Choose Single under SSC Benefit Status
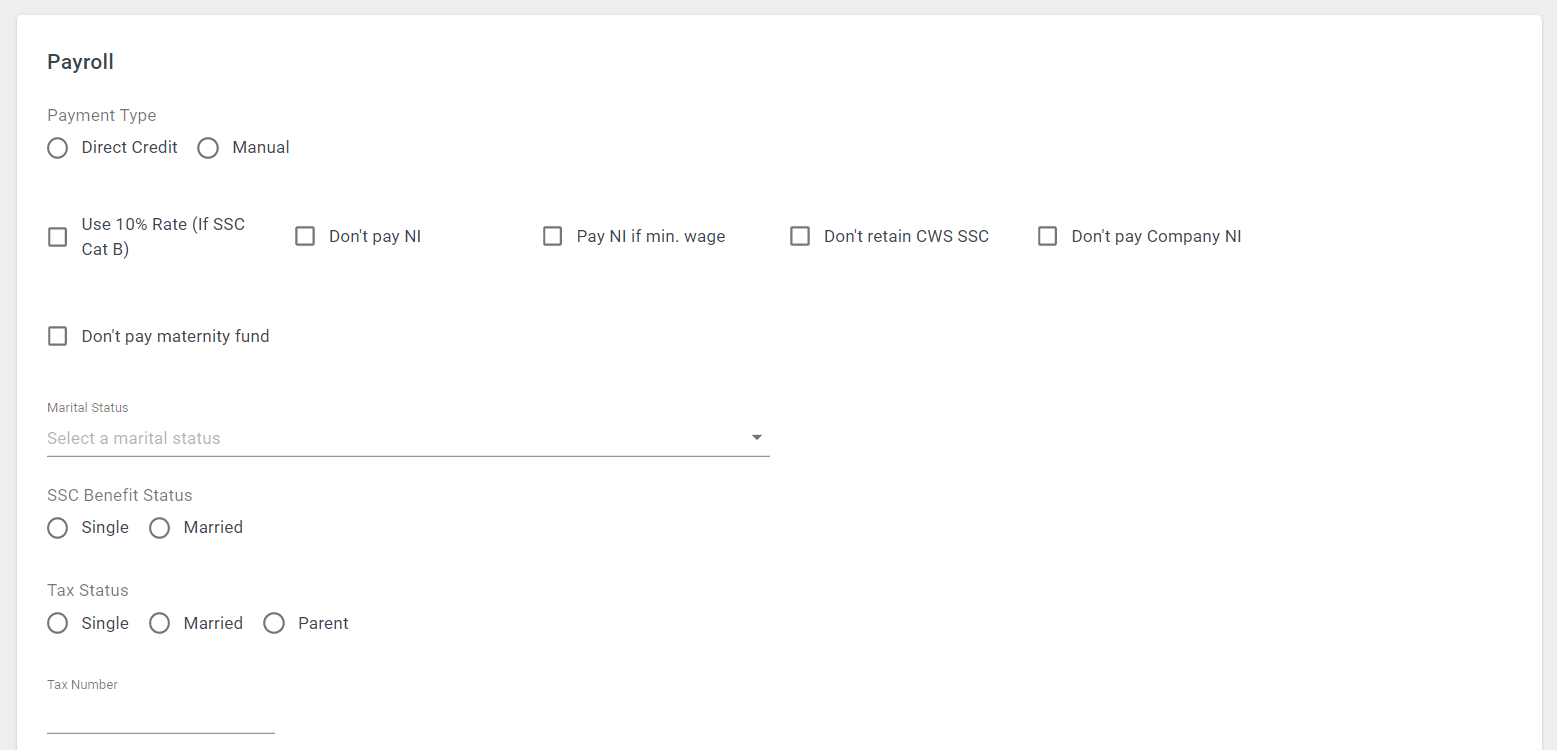This screenshot has width=1557, height=750. (x=58, y=528)
